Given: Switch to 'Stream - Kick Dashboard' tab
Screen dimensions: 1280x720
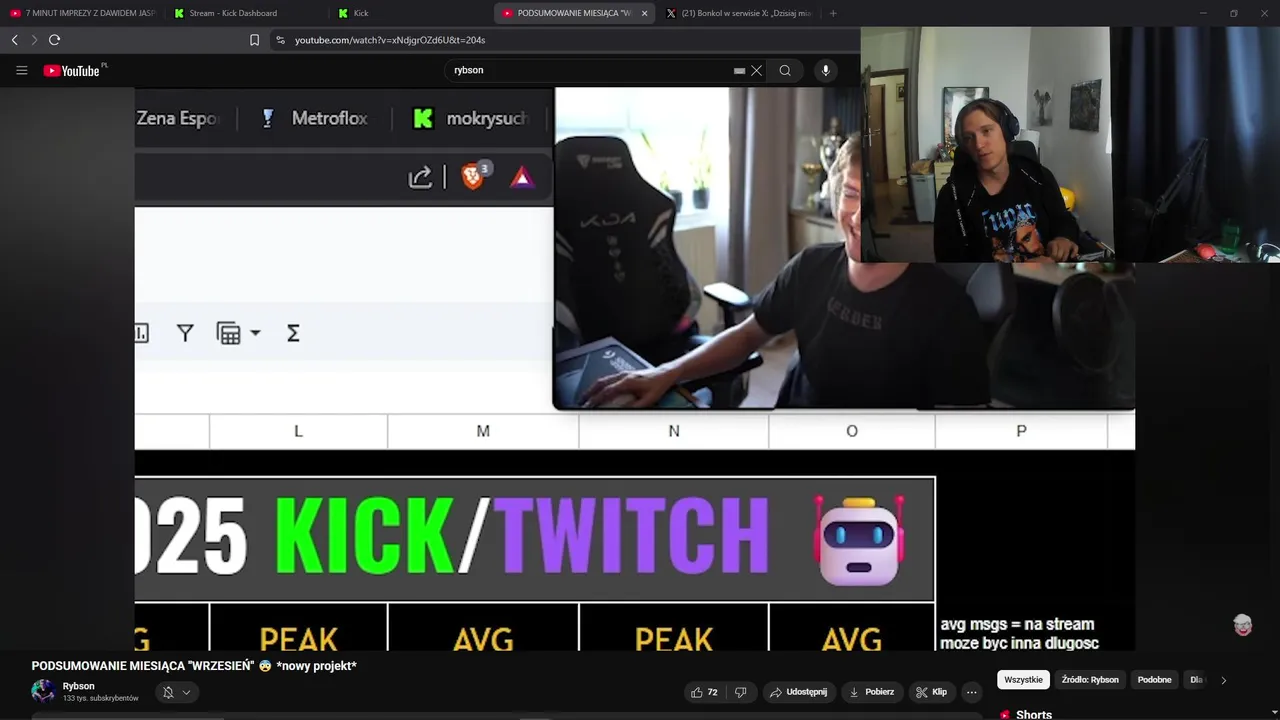Looking at the screenshot, I should (245, 13).
